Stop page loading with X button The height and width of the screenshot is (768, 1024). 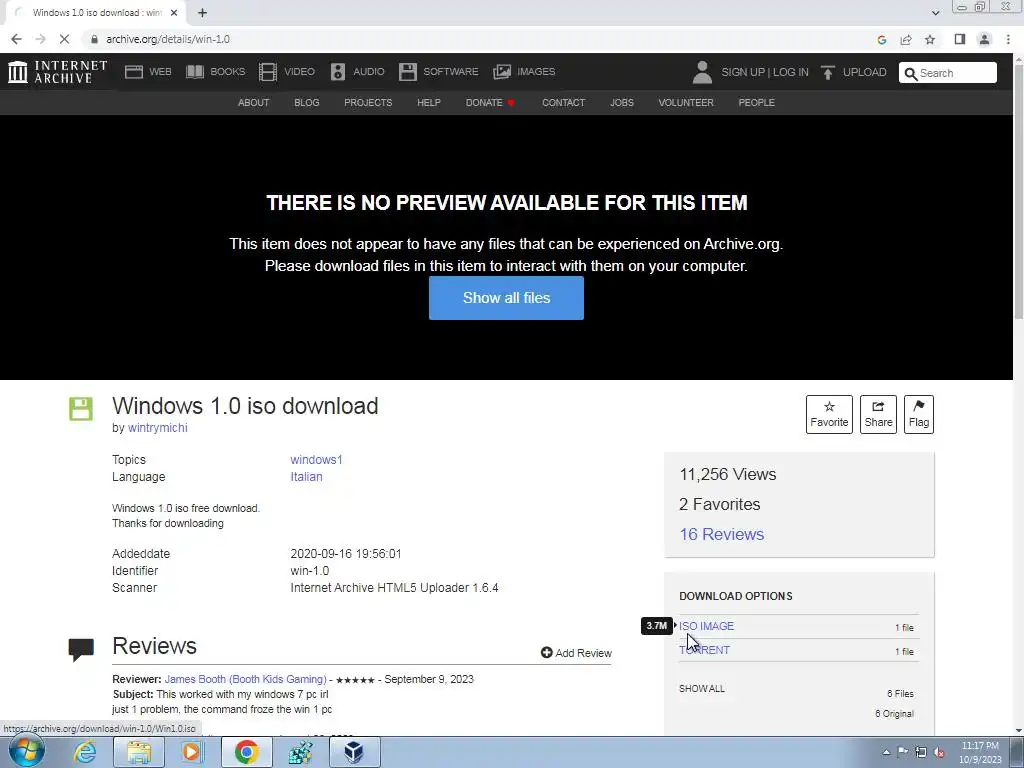click(x=64, y=39)
